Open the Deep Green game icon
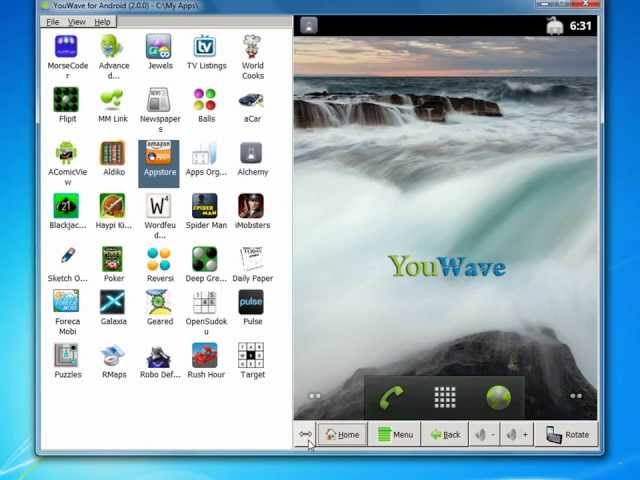This screenshot has height=480, width=640. click(x=205, y=259)
